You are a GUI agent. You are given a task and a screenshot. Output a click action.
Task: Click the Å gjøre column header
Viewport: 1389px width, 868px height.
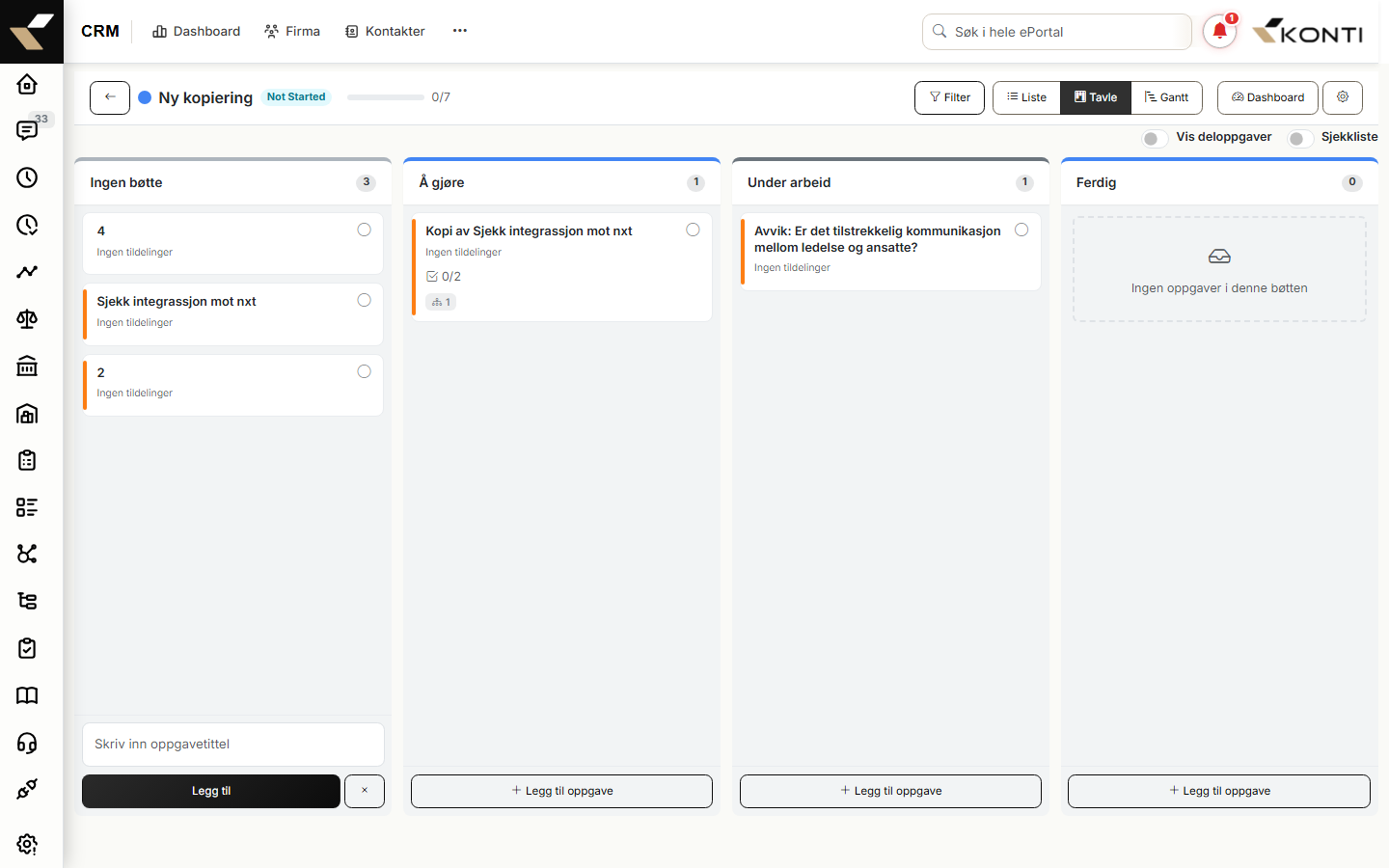[561, 182]
